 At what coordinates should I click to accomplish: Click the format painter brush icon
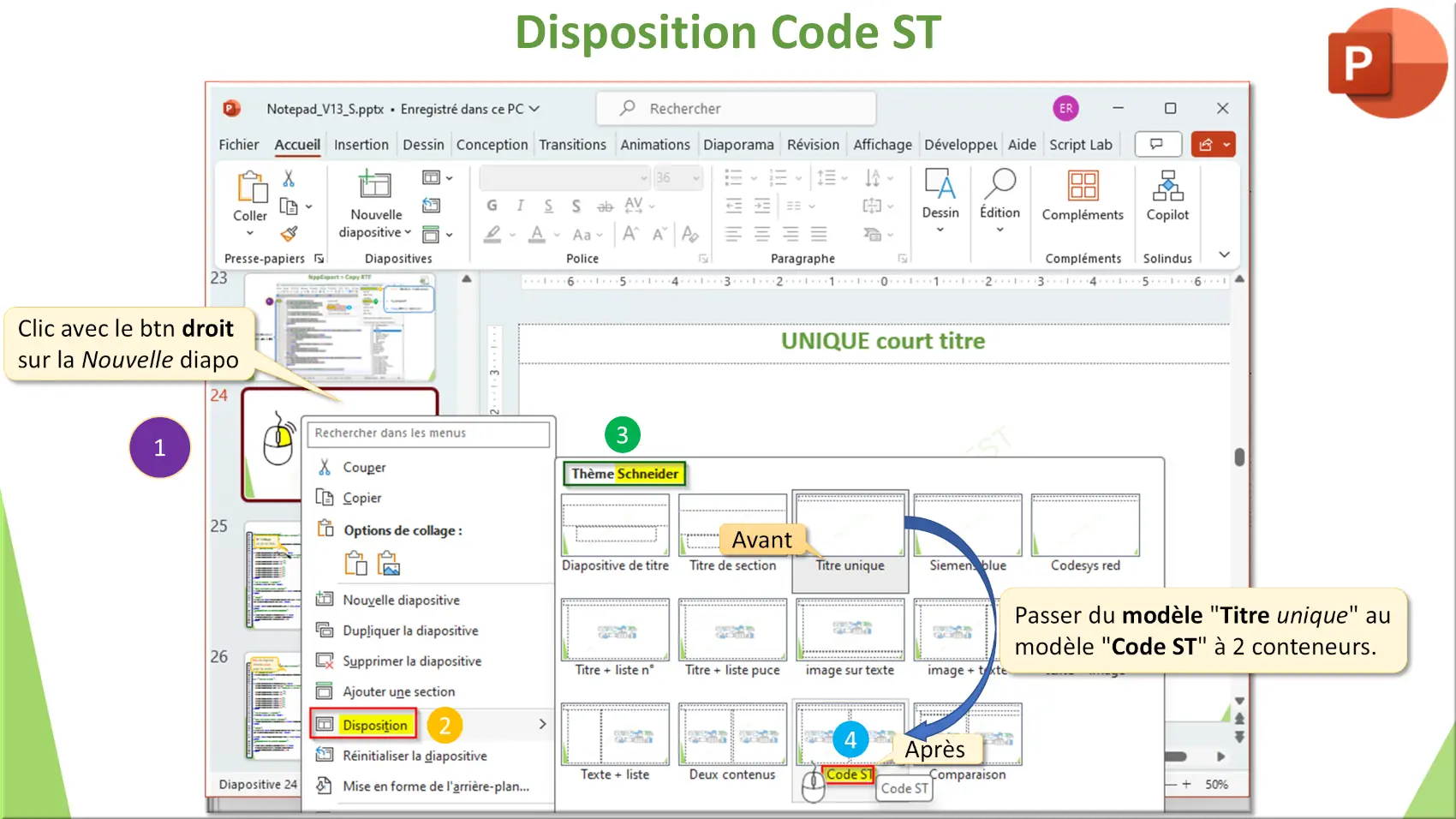pyautogui.click(x=289, y=233)
